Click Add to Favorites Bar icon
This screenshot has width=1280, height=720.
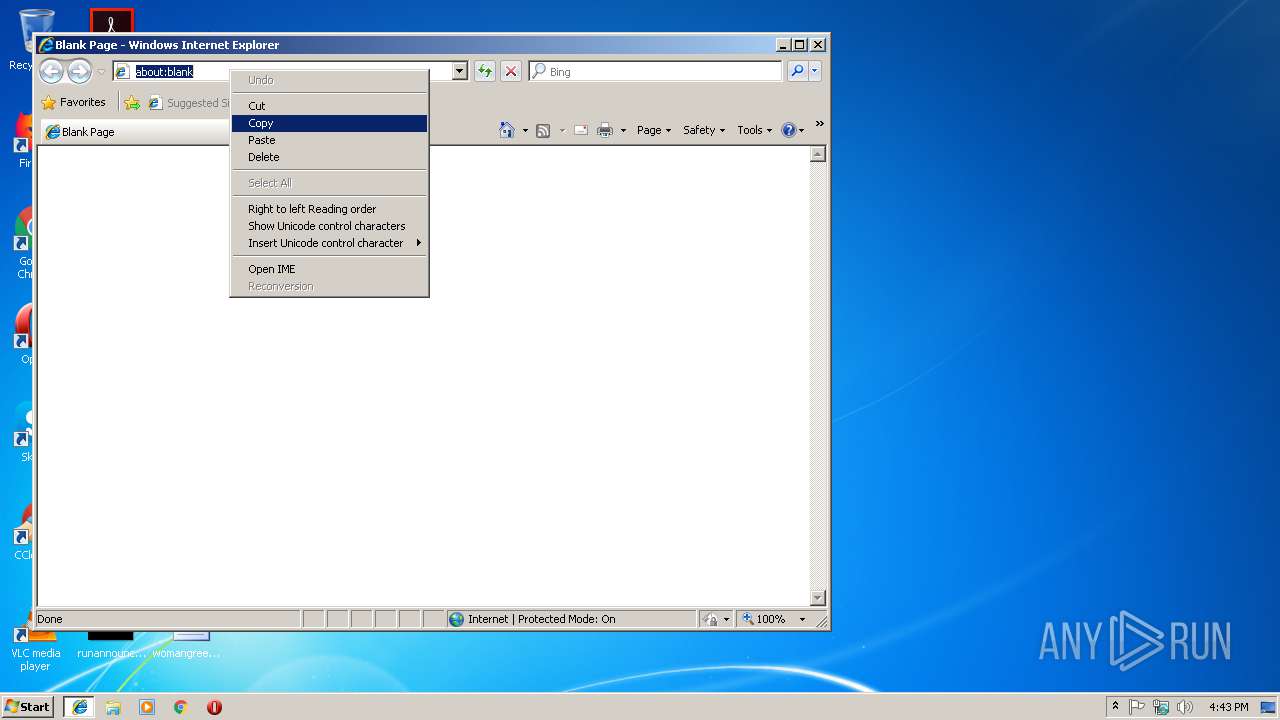pyautogui.click(x=132, y=102)
